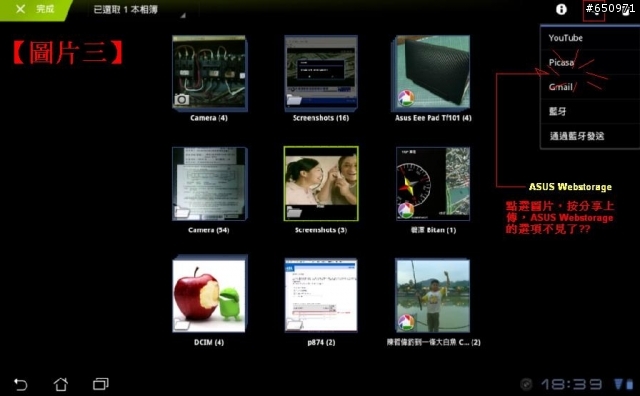
Task: Tap Picasa badge on Bitan album
Action: tap(406, 210)
